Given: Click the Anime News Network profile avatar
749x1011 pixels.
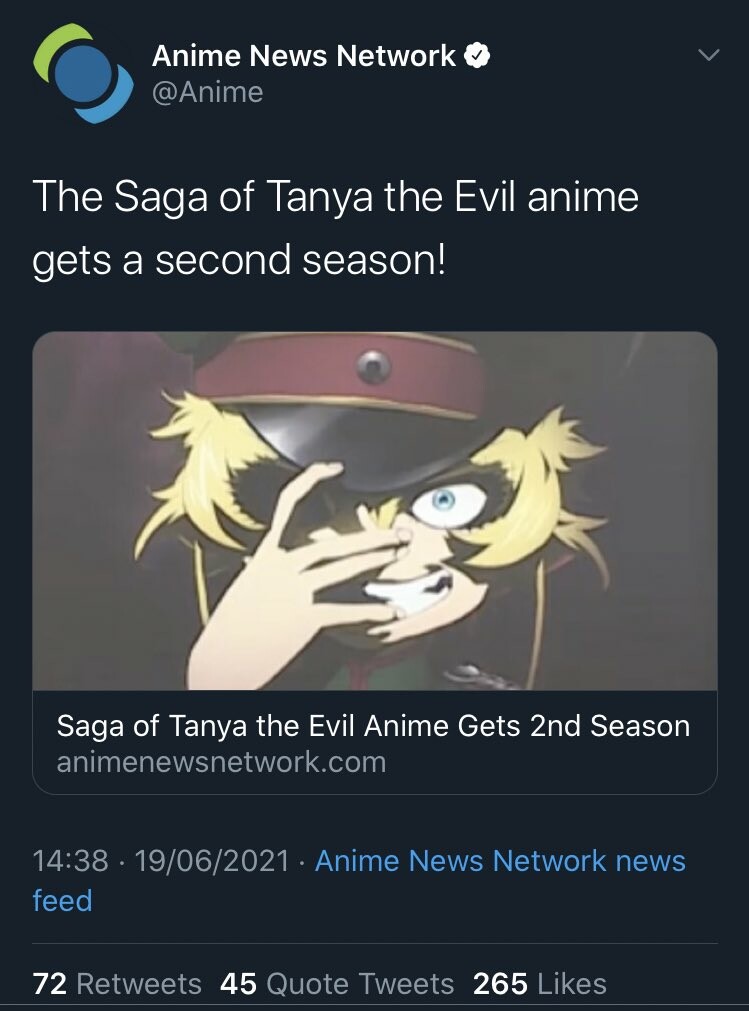Looking at the screenshot, I should click(x=83, y=73).
